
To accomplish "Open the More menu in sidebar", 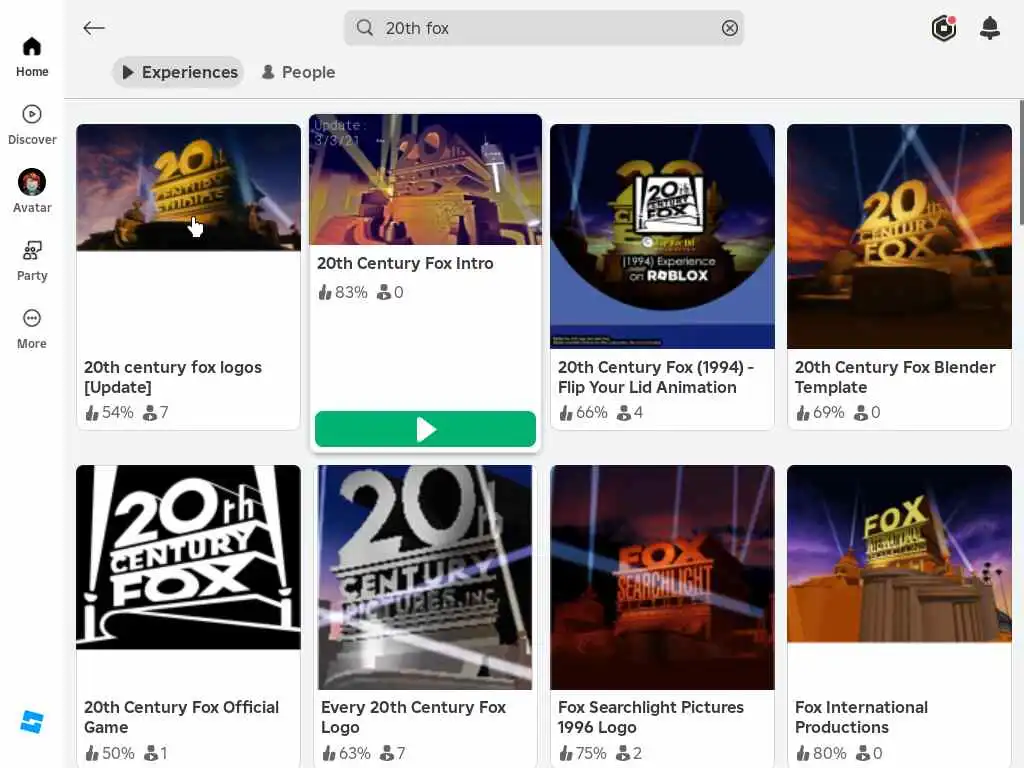I will click(32, 328).
